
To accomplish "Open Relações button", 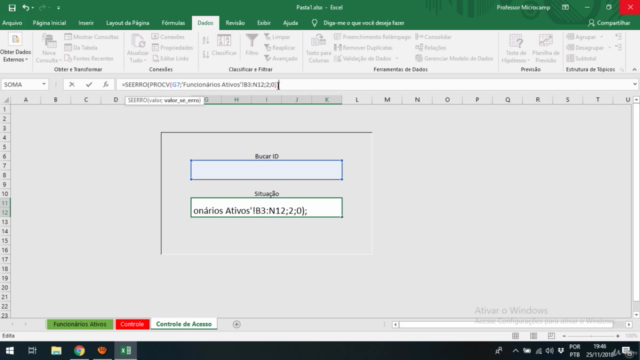I will tap(431, 48).
